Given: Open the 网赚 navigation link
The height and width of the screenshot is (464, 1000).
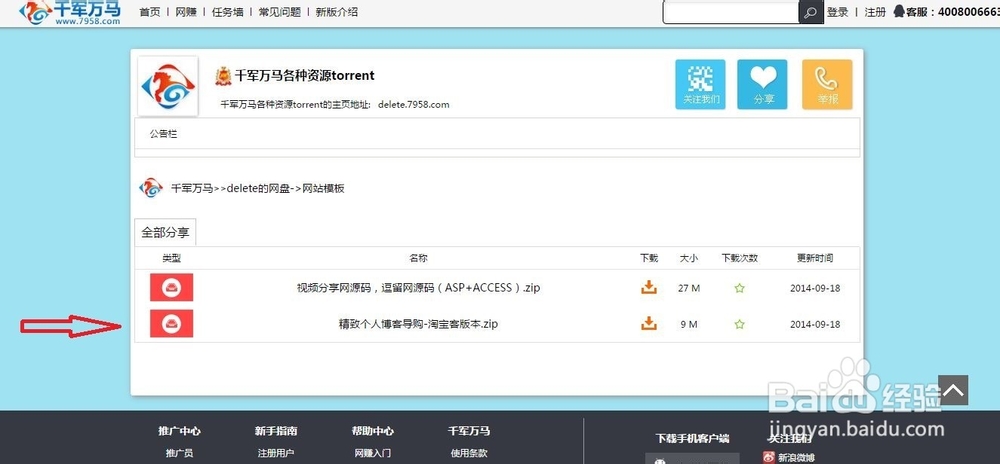Looking at the screenshot, I should coord(186,12).
